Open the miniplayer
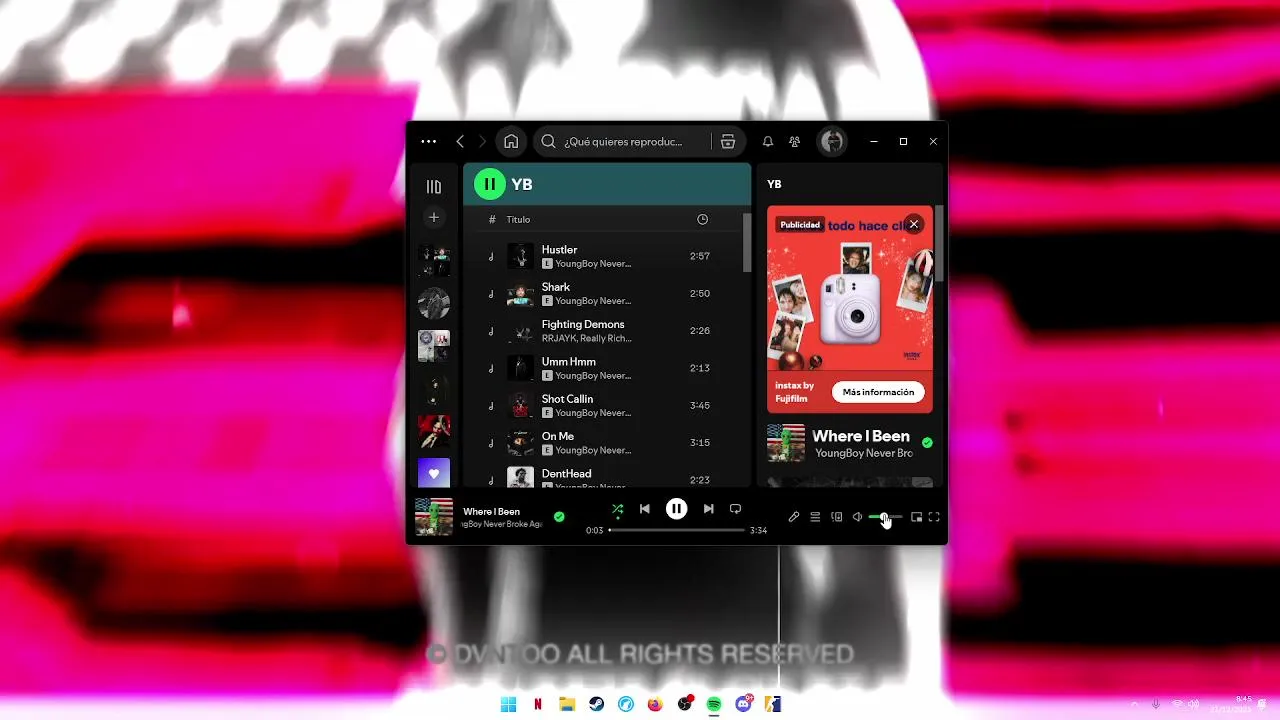1280x720 pixels. coord(916,517)
